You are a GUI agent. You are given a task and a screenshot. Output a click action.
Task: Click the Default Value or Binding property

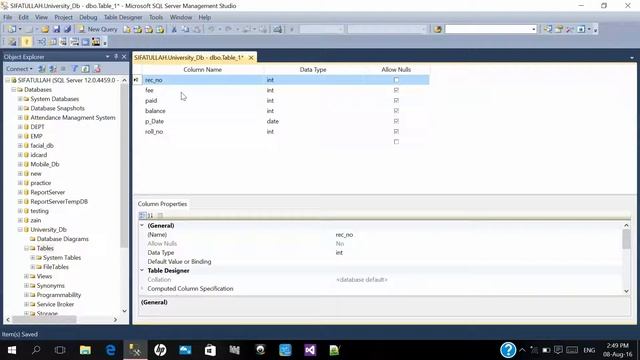point(179,262)
